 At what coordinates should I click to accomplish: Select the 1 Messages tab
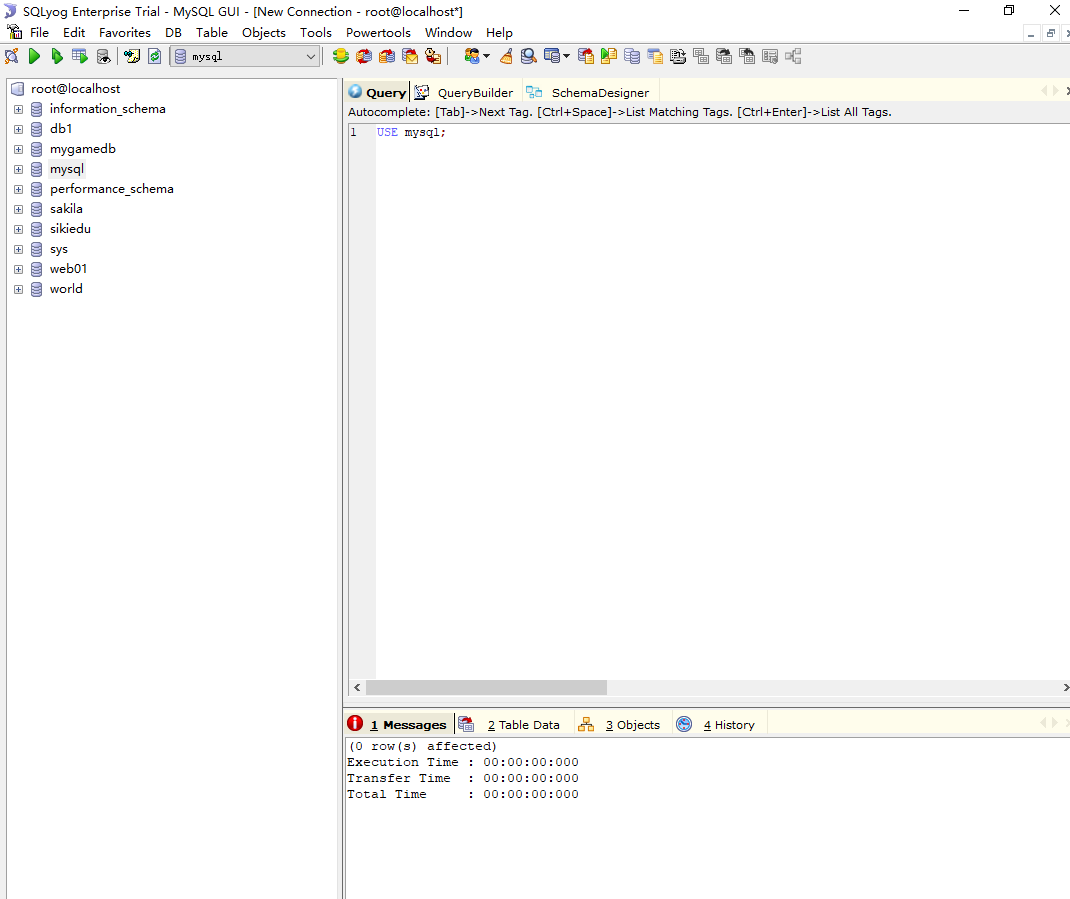click(399, 725)
